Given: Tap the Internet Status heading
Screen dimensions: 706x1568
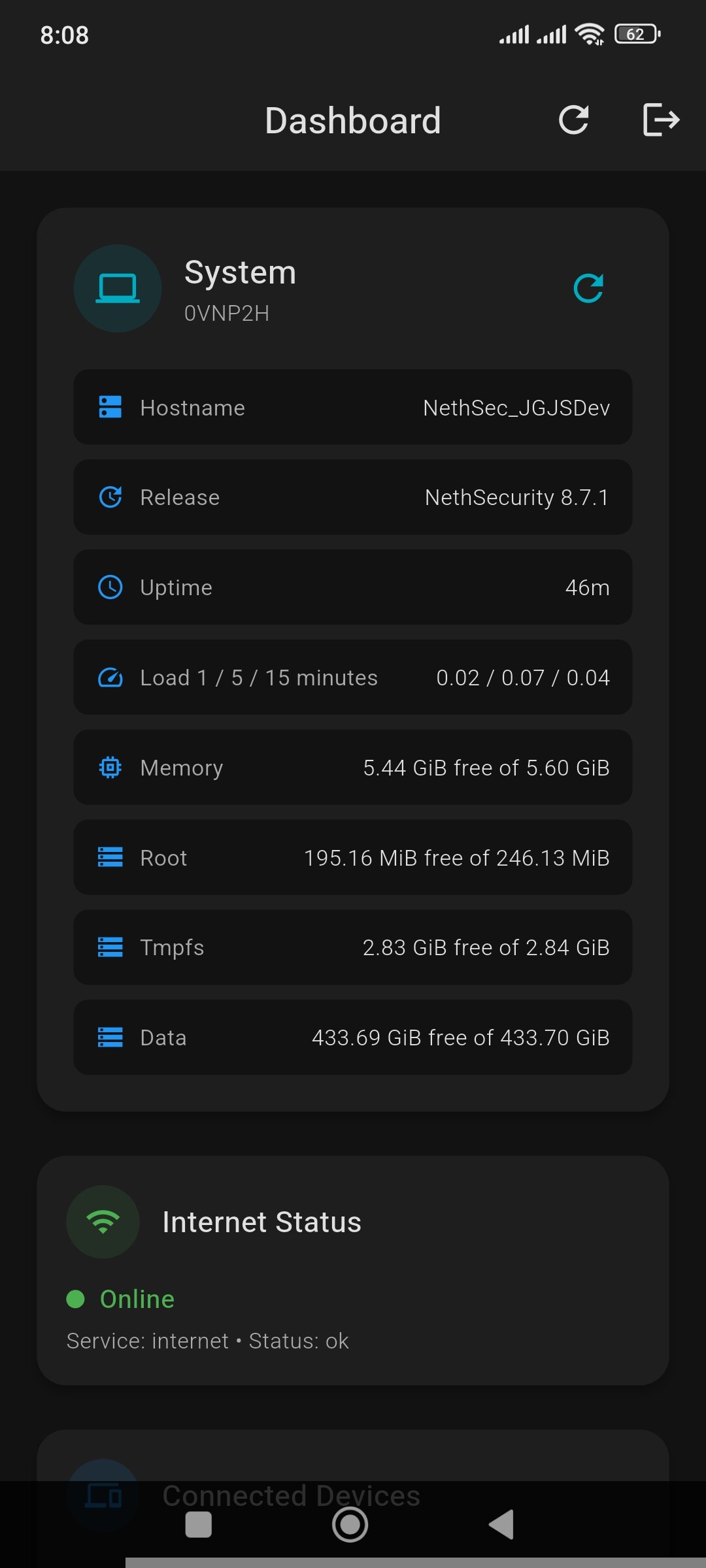Looking at the screenshot, I should coord(261,1222).
